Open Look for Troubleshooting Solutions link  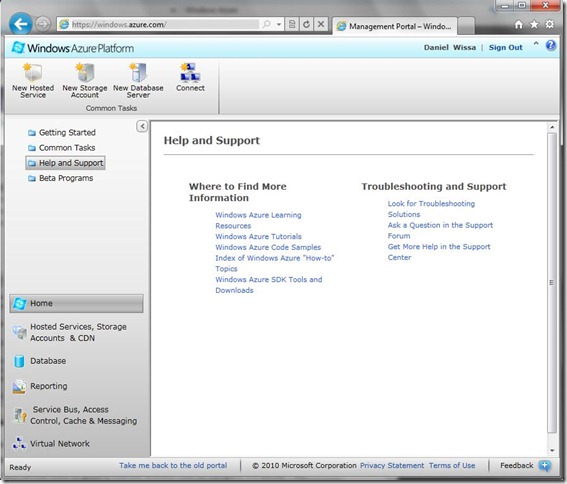click(x=431, y=209)
